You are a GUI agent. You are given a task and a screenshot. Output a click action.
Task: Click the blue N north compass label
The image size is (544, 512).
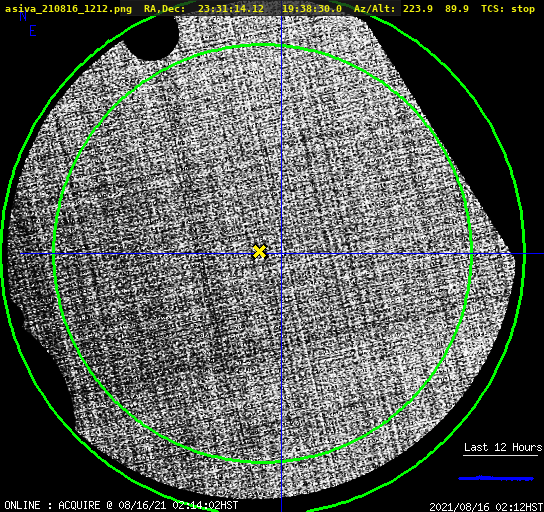[23, 16]
